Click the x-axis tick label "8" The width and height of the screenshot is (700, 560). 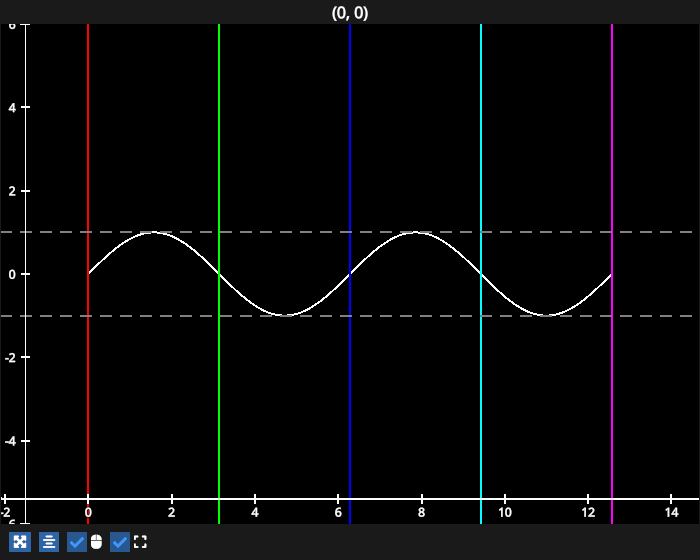421,512
